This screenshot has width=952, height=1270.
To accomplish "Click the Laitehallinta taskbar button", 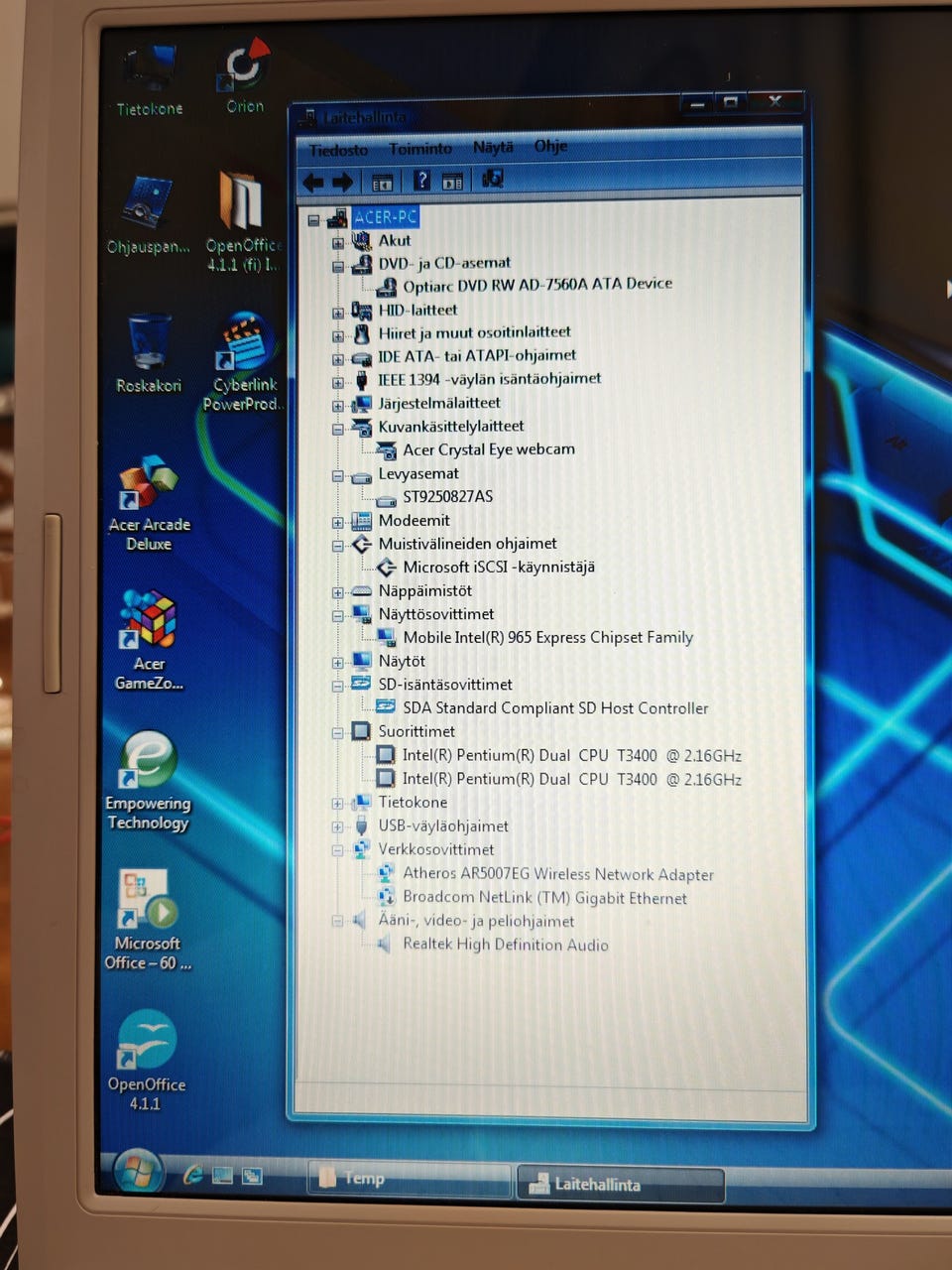I will pyautogui.click(x=621, y=1184).
